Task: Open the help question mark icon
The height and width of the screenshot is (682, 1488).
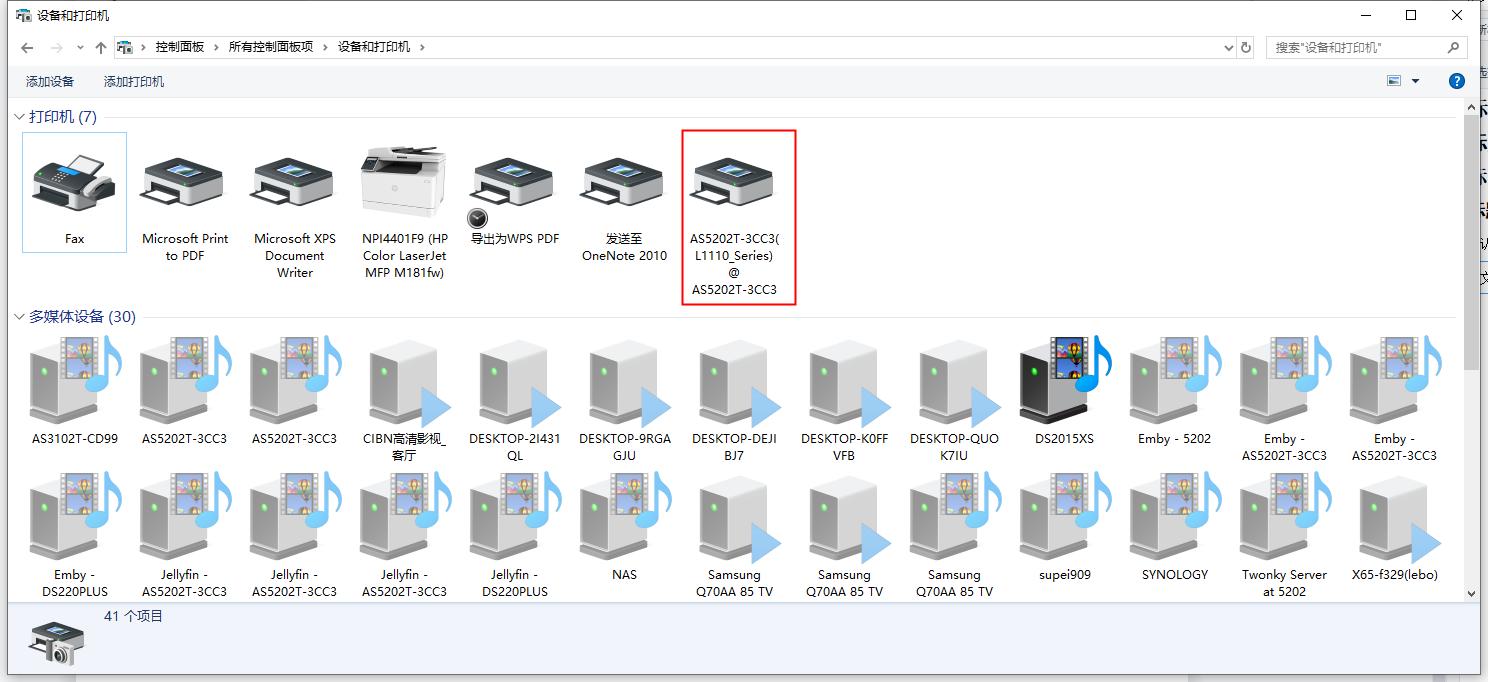Action: (x=1457, y=81)
